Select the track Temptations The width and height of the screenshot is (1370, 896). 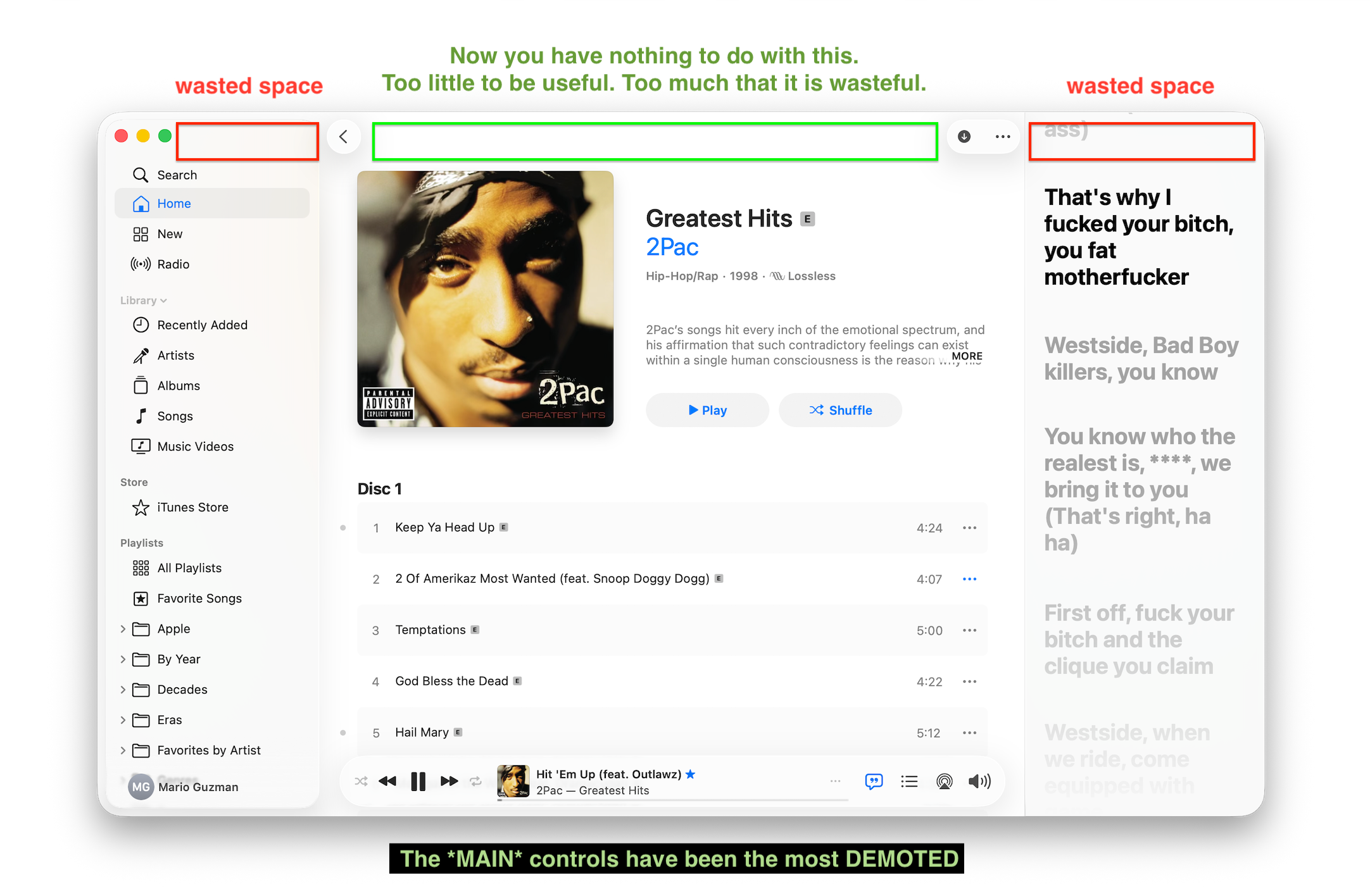click(x=672, y=630)
